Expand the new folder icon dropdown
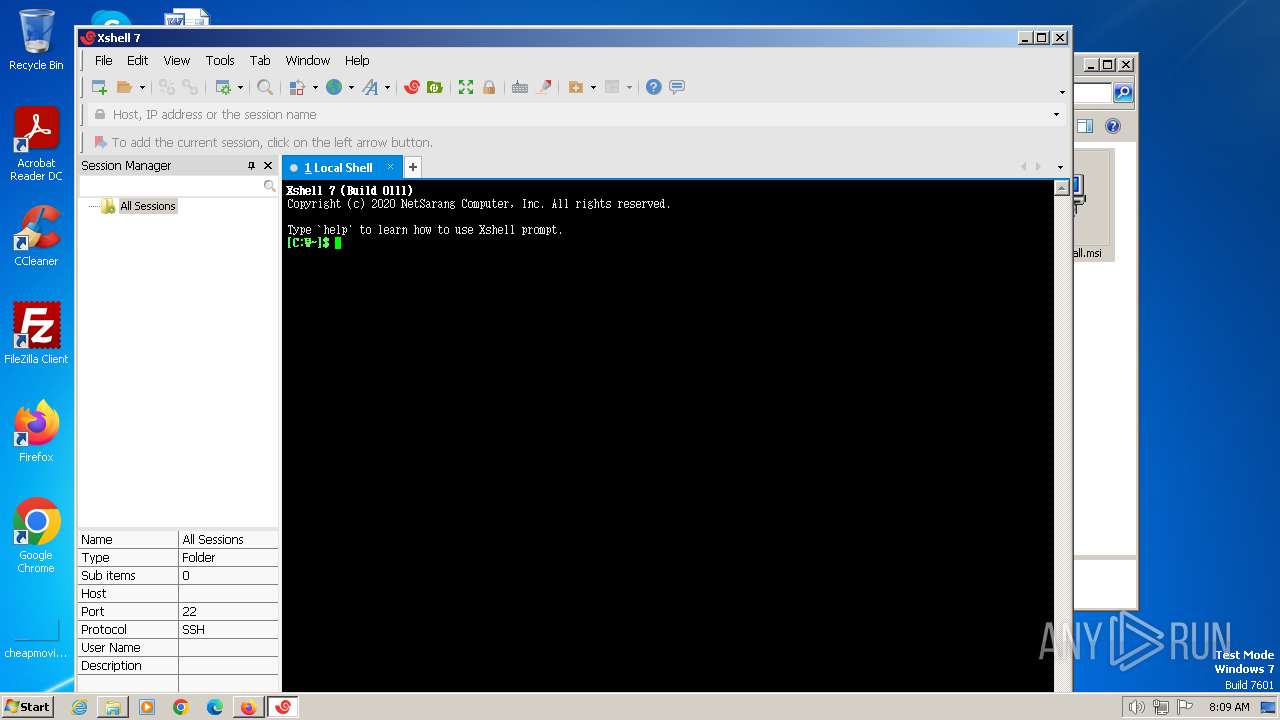The height and width of the screenshot is (720, 1280). 593,88
